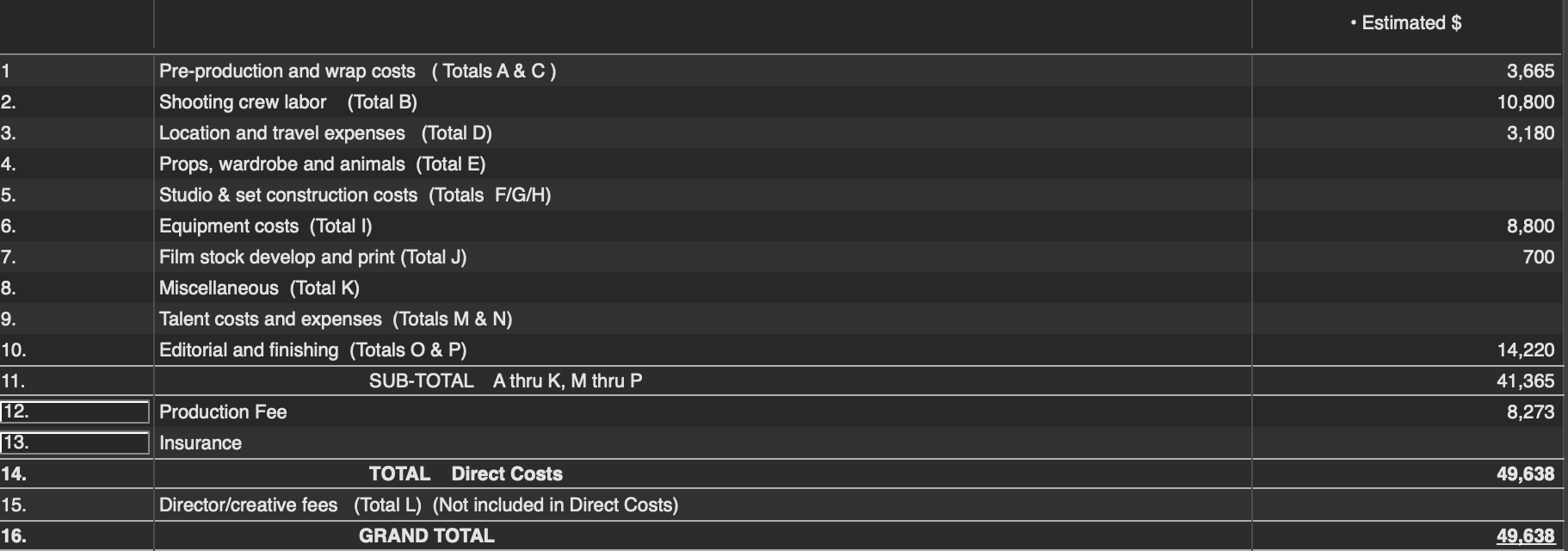
Task: Select the Pre-production estimate value 3,665
Action: [1530, 71]
